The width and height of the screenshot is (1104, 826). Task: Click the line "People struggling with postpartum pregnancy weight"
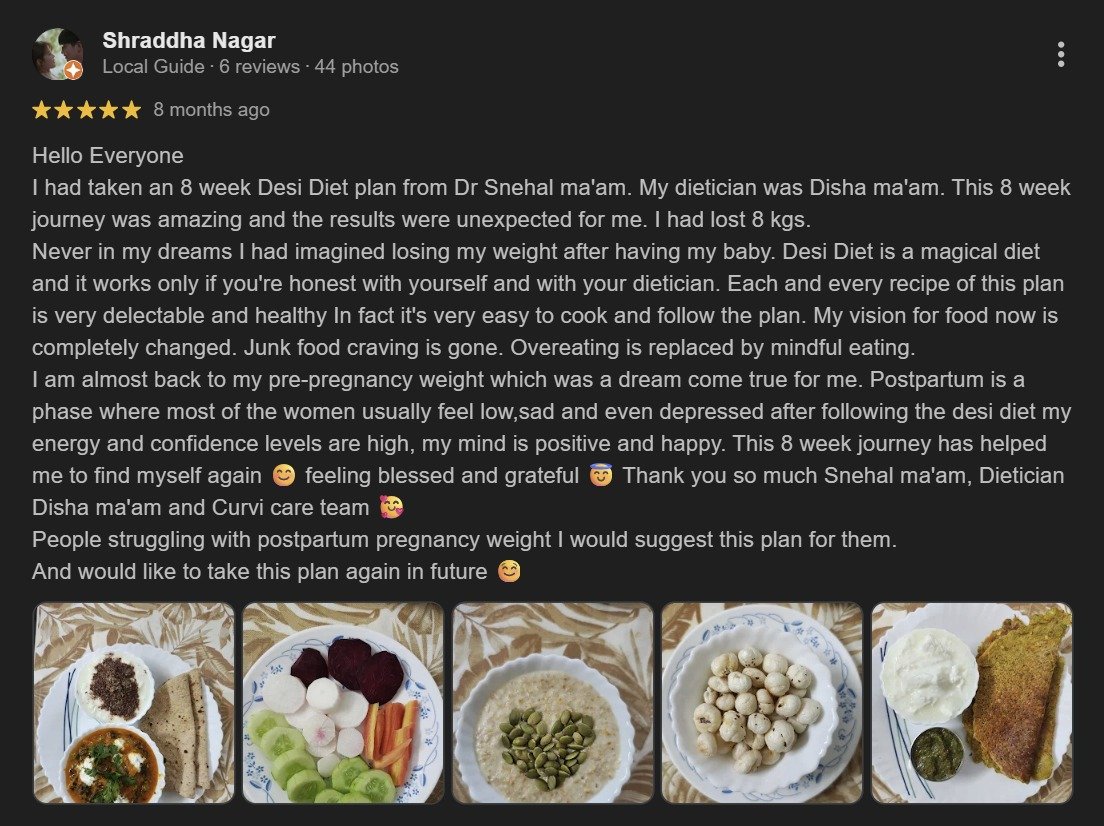tap(464, 540)
